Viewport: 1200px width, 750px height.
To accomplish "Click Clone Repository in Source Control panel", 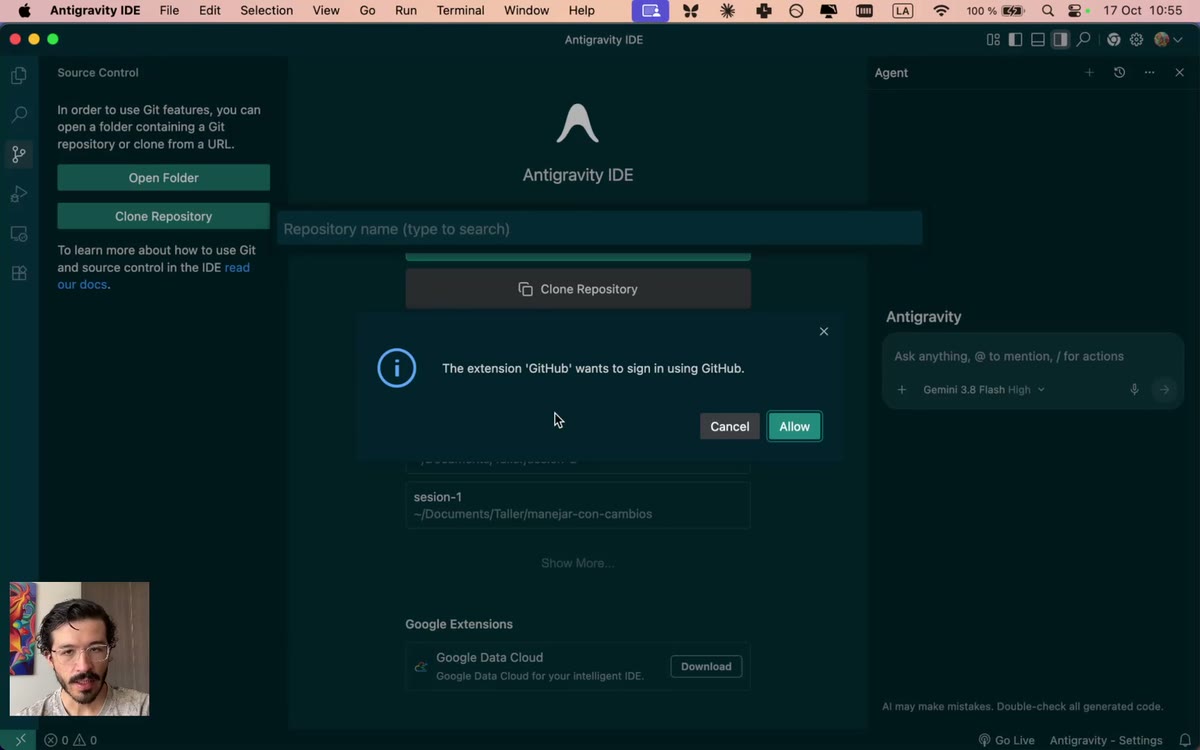I will (164, 216).
